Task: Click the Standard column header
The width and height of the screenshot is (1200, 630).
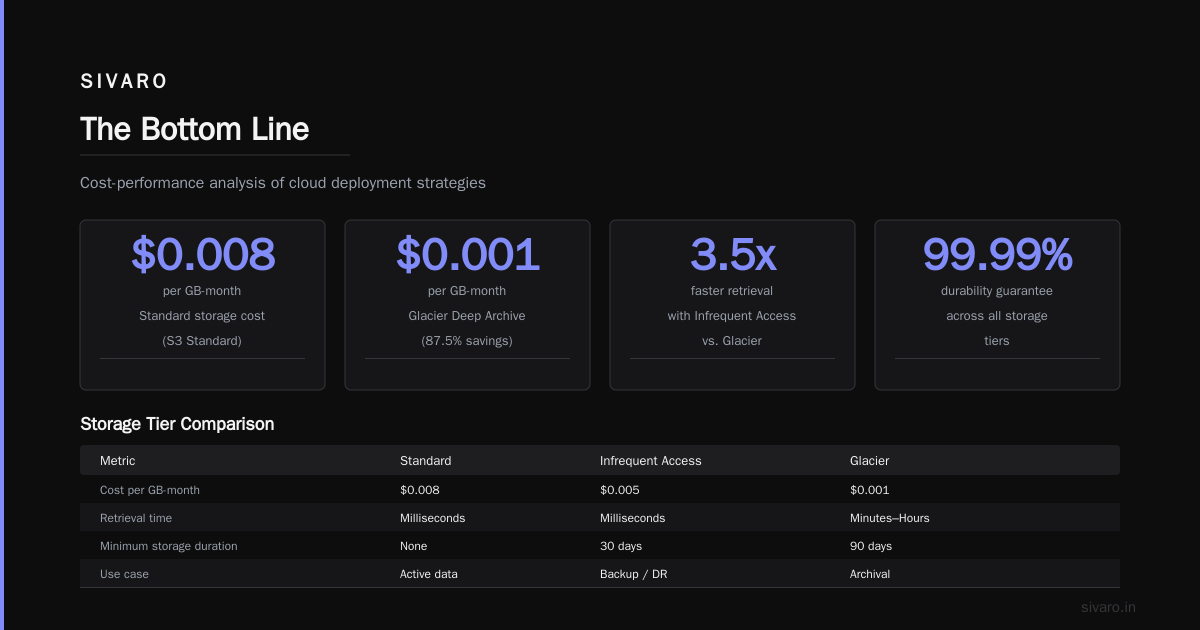Action: click(426, 461)
